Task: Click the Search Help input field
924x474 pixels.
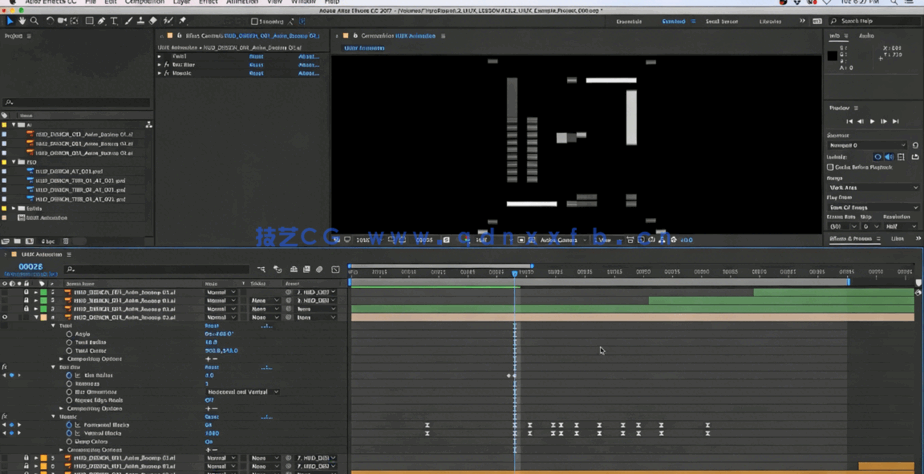Action: pyautogui.click(x=877, y=21)
